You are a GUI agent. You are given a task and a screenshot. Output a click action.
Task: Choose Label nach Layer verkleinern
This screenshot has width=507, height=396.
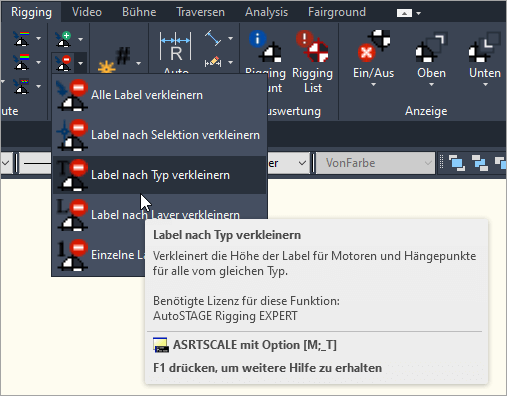160,215
